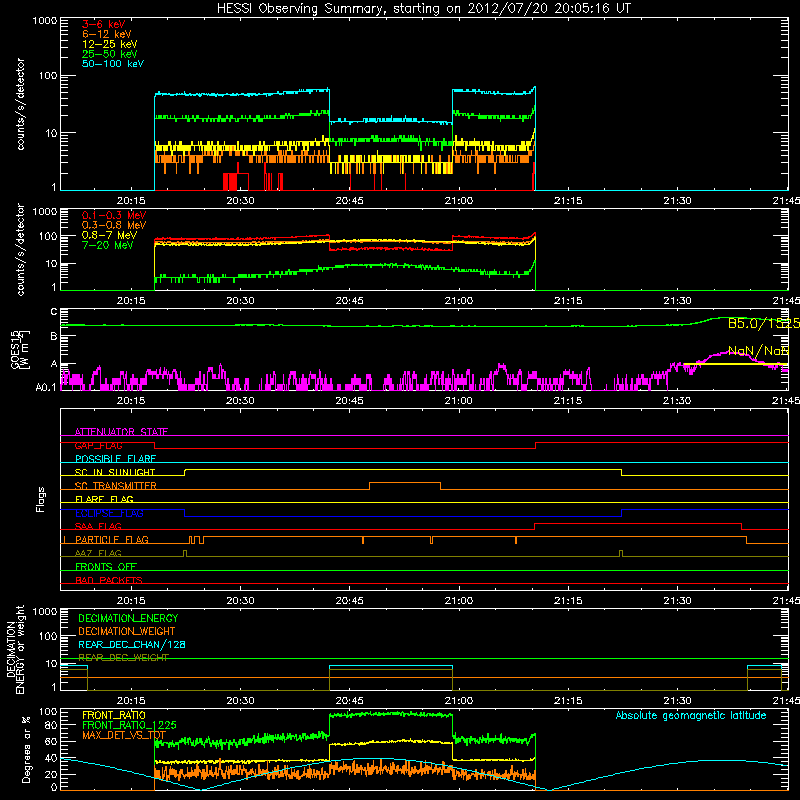Select the POSSIBLE_FLARE flag label
The height and width of the screenshot is (800, 800).
click(x=115, y=459)
